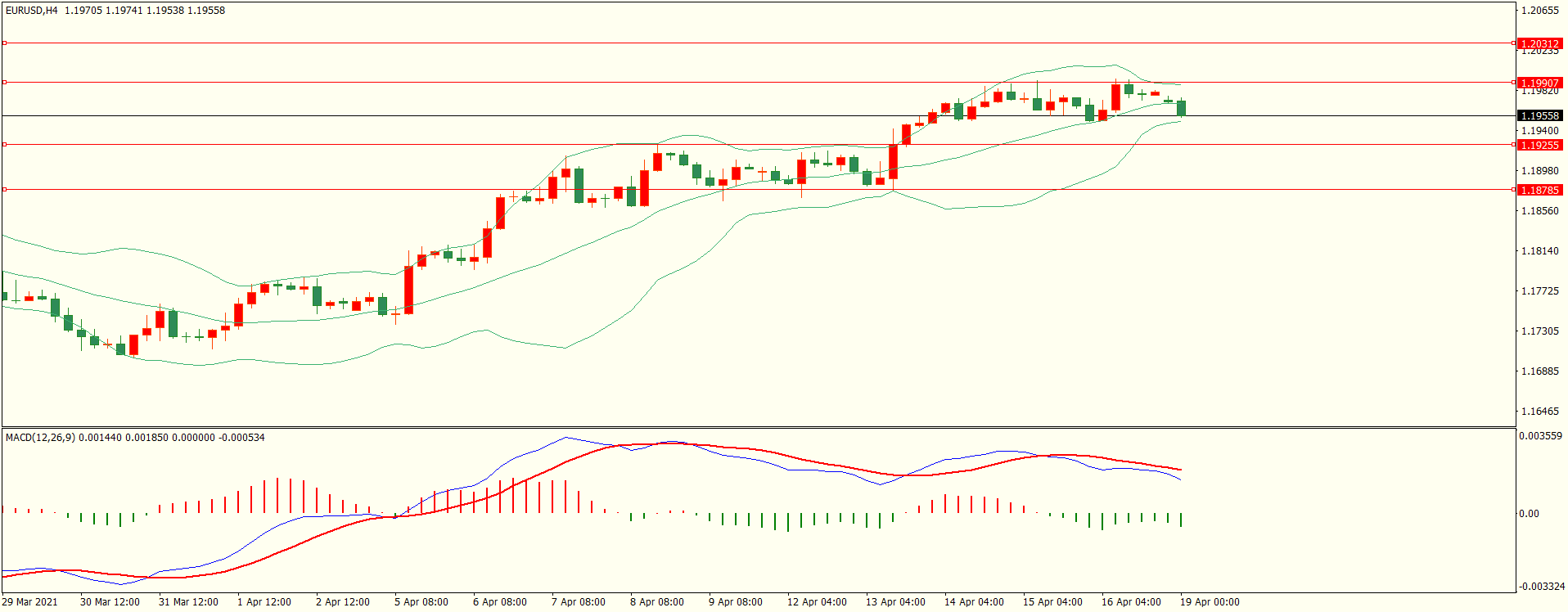Click the 1 Apr 12:00 time label

pos(264,602)
